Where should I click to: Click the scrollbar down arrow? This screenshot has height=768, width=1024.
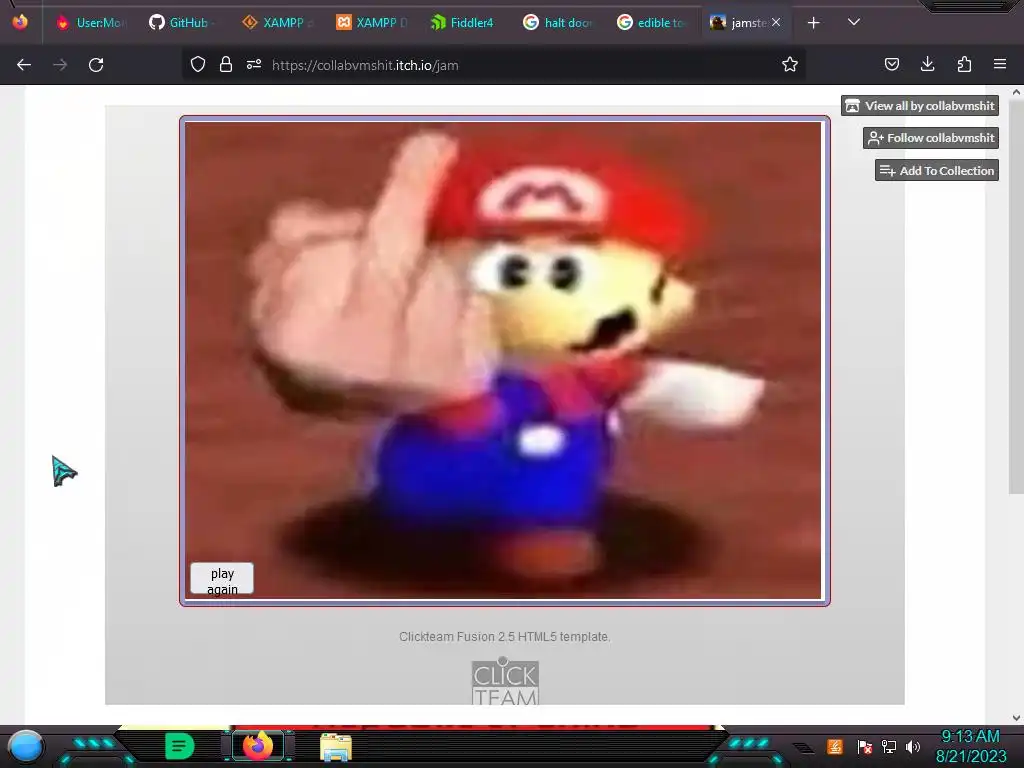click(1016, 718)
